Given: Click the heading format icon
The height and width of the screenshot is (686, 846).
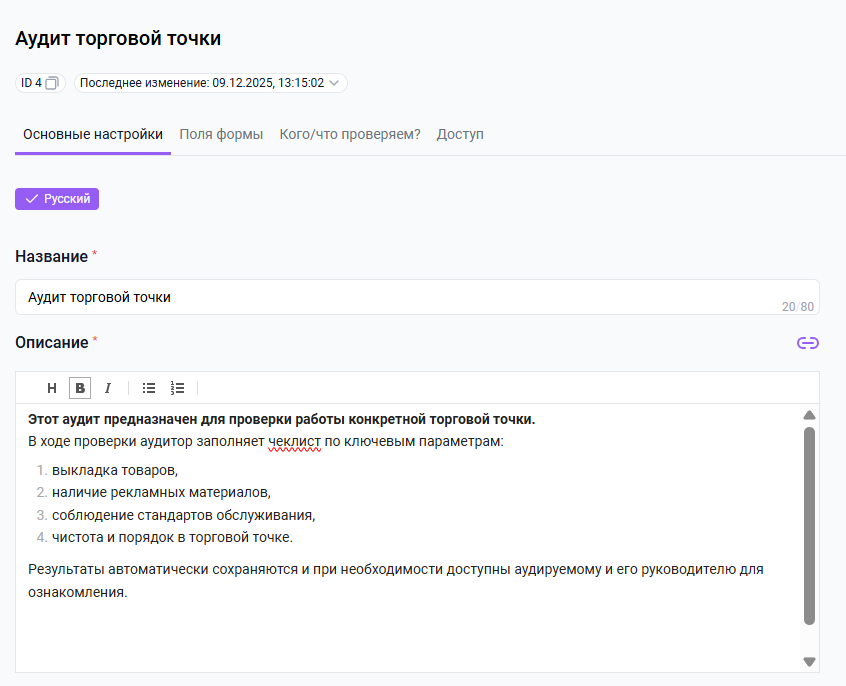Looking at the screenshot, I should click(x=52, y=388).
